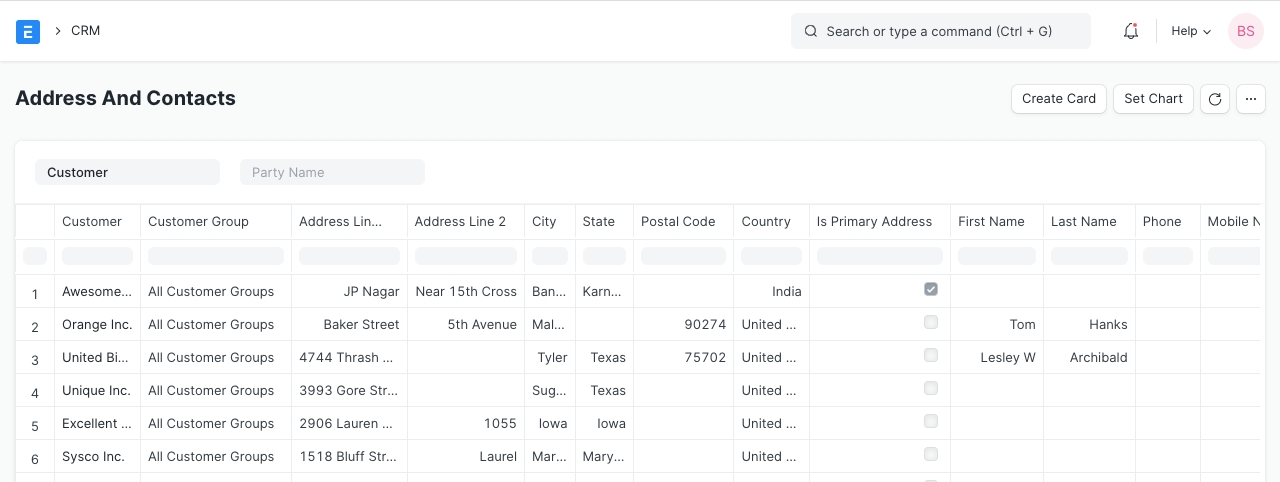Select the Sysco Inc. customer cell
Screen dimensions: 1280x482
(97, 457)
